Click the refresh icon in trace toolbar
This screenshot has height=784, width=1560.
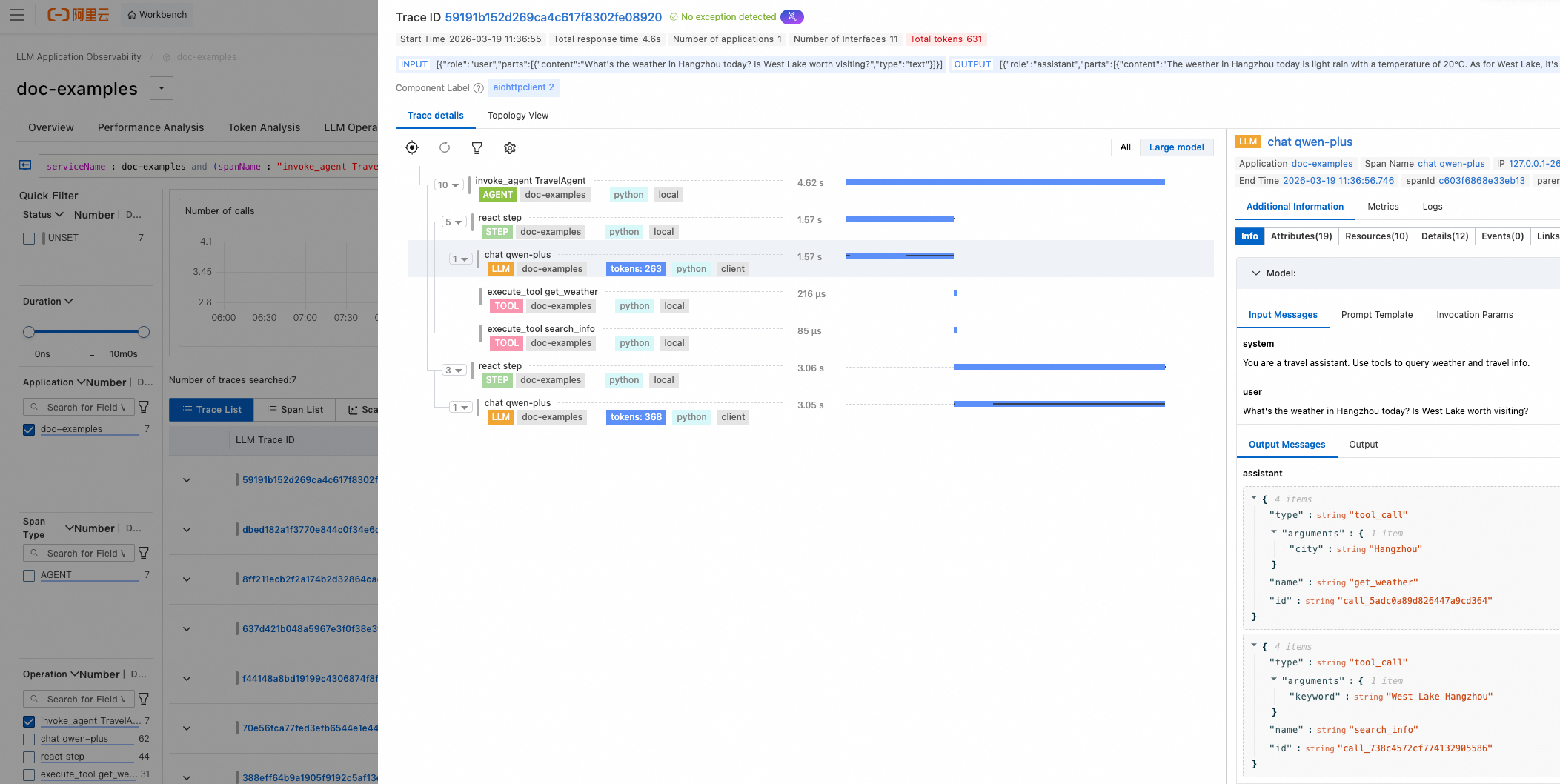445,147
